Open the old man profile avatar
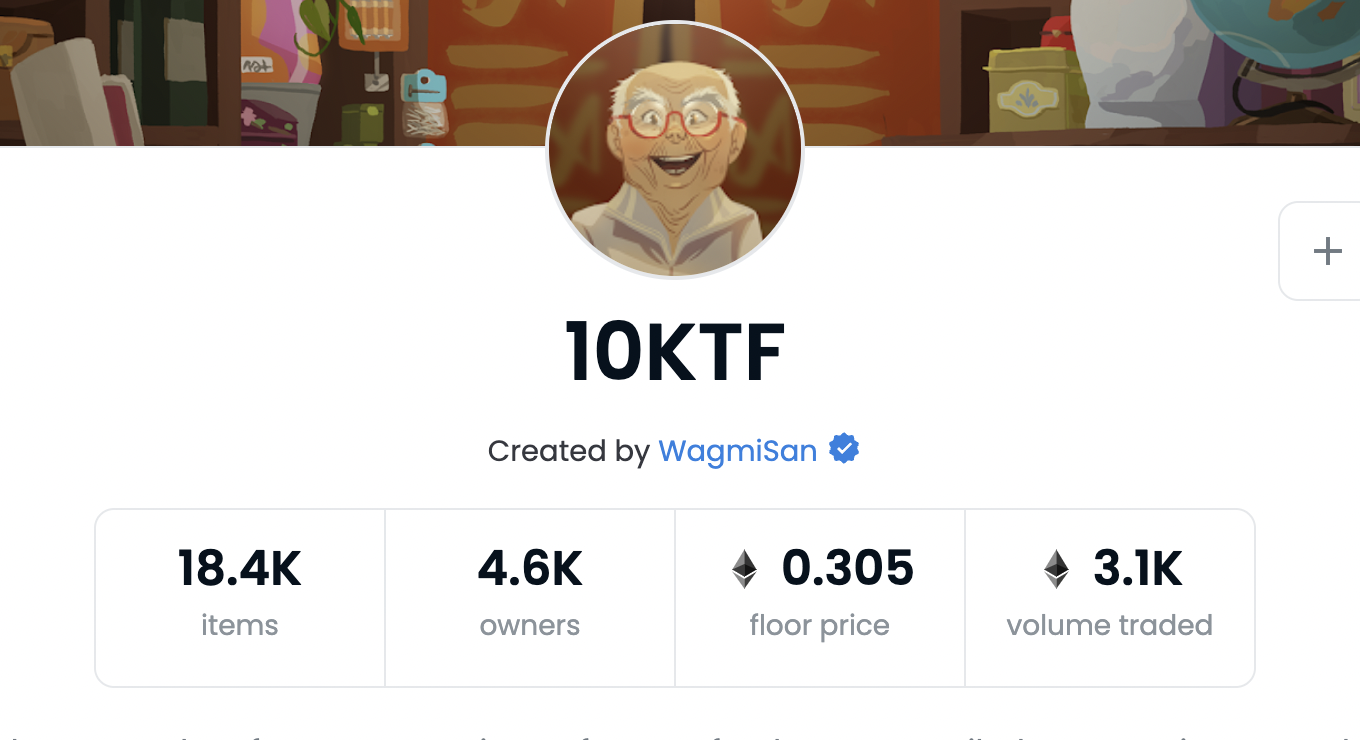The image size is (1360, 740). pyautogui.click(x=675, y=149)
